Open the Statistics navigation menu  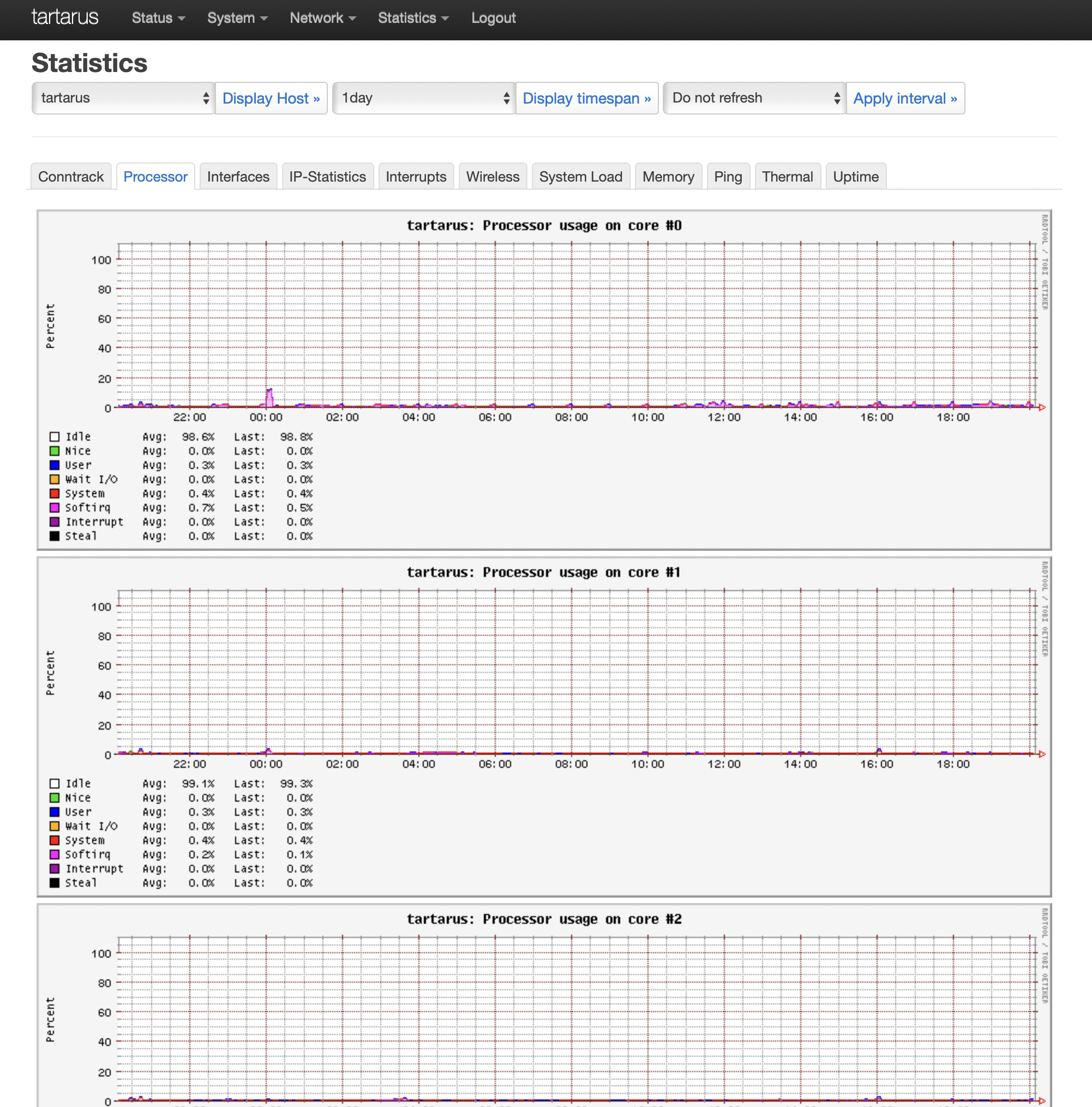click(x=413, y=19)
